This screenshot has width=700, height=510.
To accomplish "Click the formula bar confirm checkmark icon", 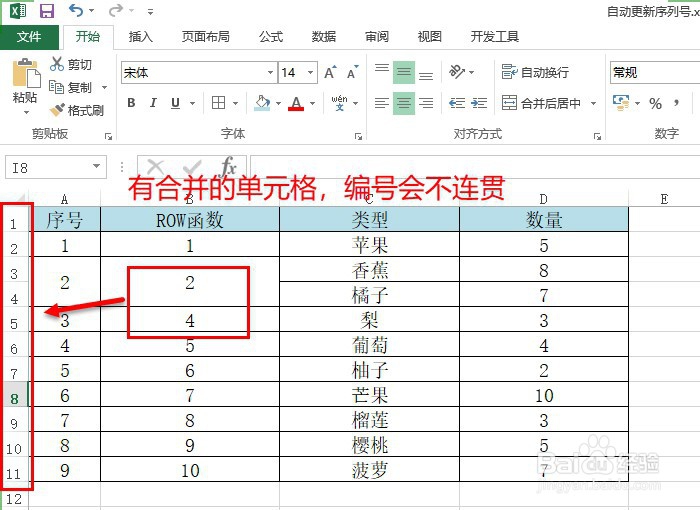I will pos(192,167).
